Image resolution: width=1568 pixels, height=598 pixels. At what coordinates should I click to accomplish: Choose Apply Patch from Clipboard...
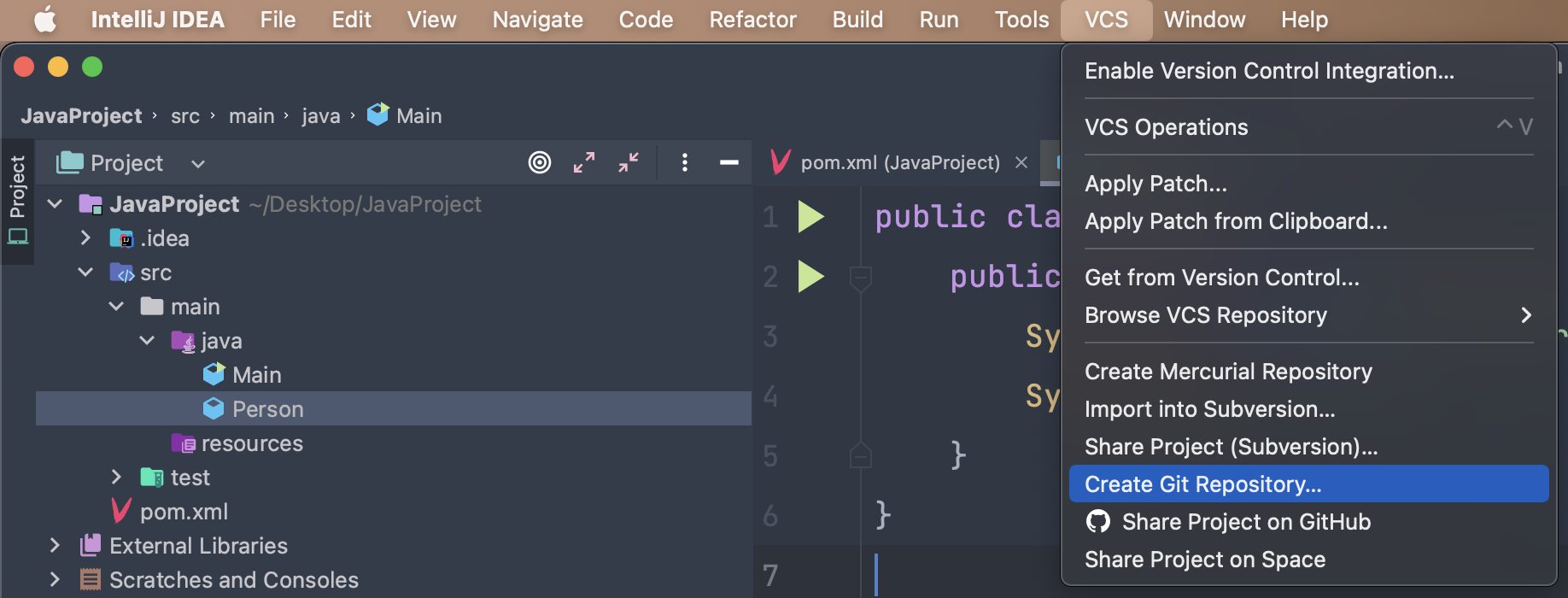(1308, 221)
